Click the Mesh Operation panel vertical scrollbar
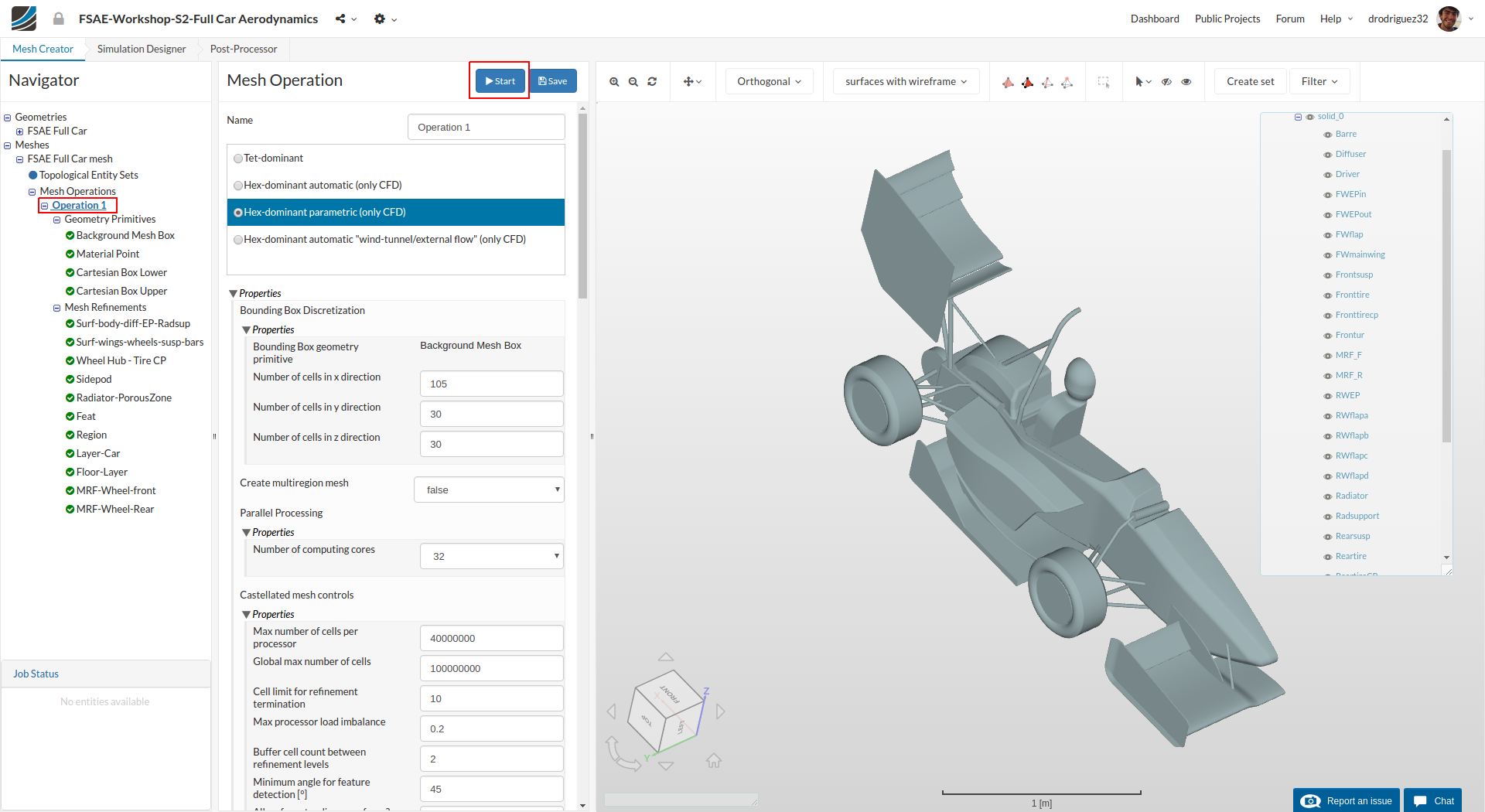1485x812 pixels. pos(582,206)
